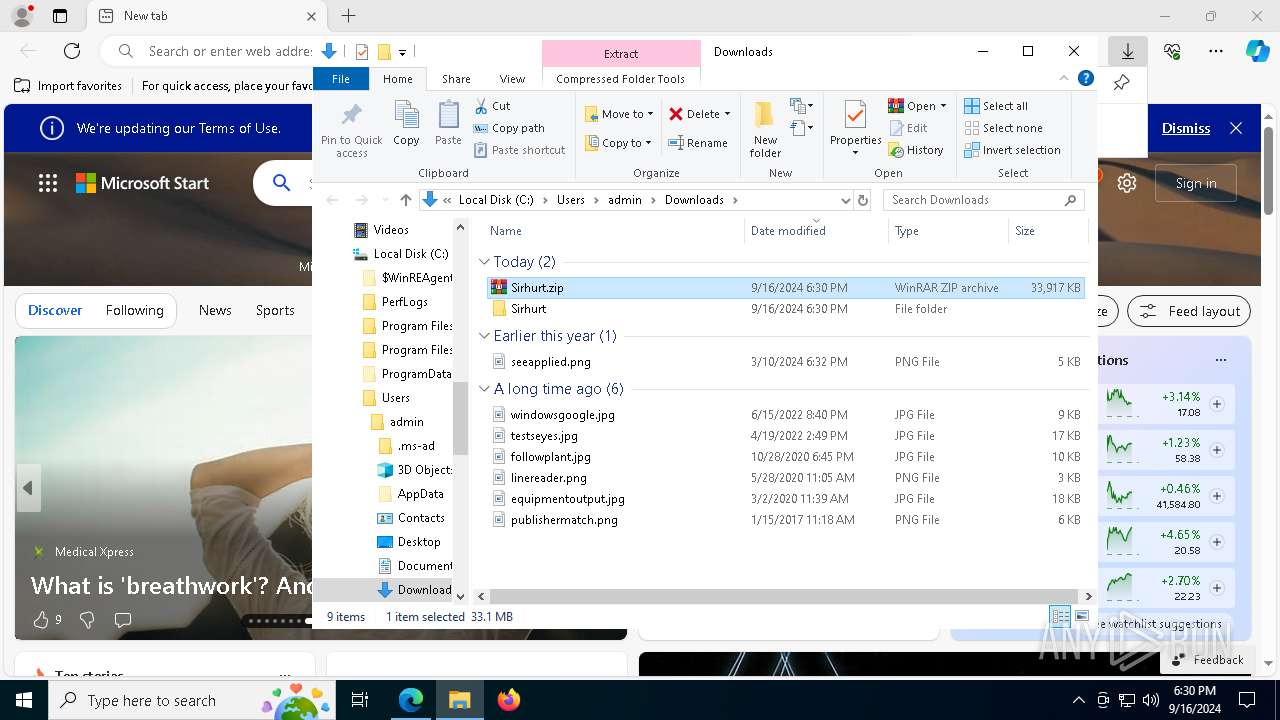Open Windows Start menu

(24, 700)
